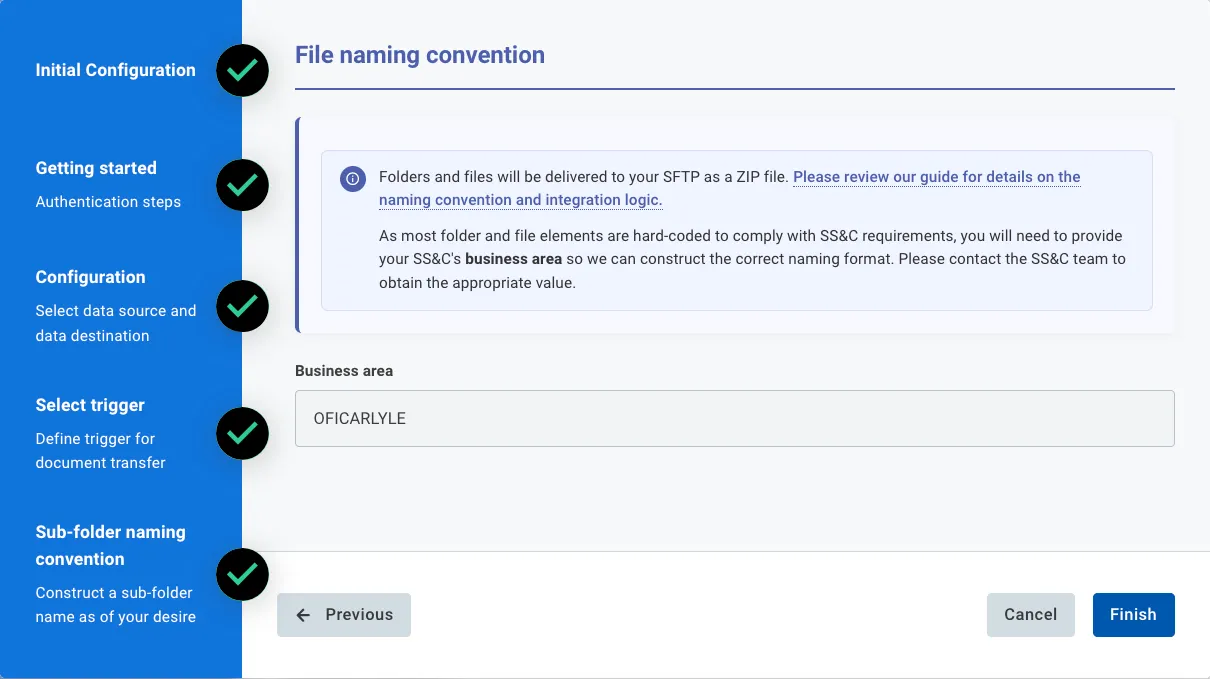The image size is (1210, 679).
Task: Go to the Getting started step
Action: pos(96,168)
